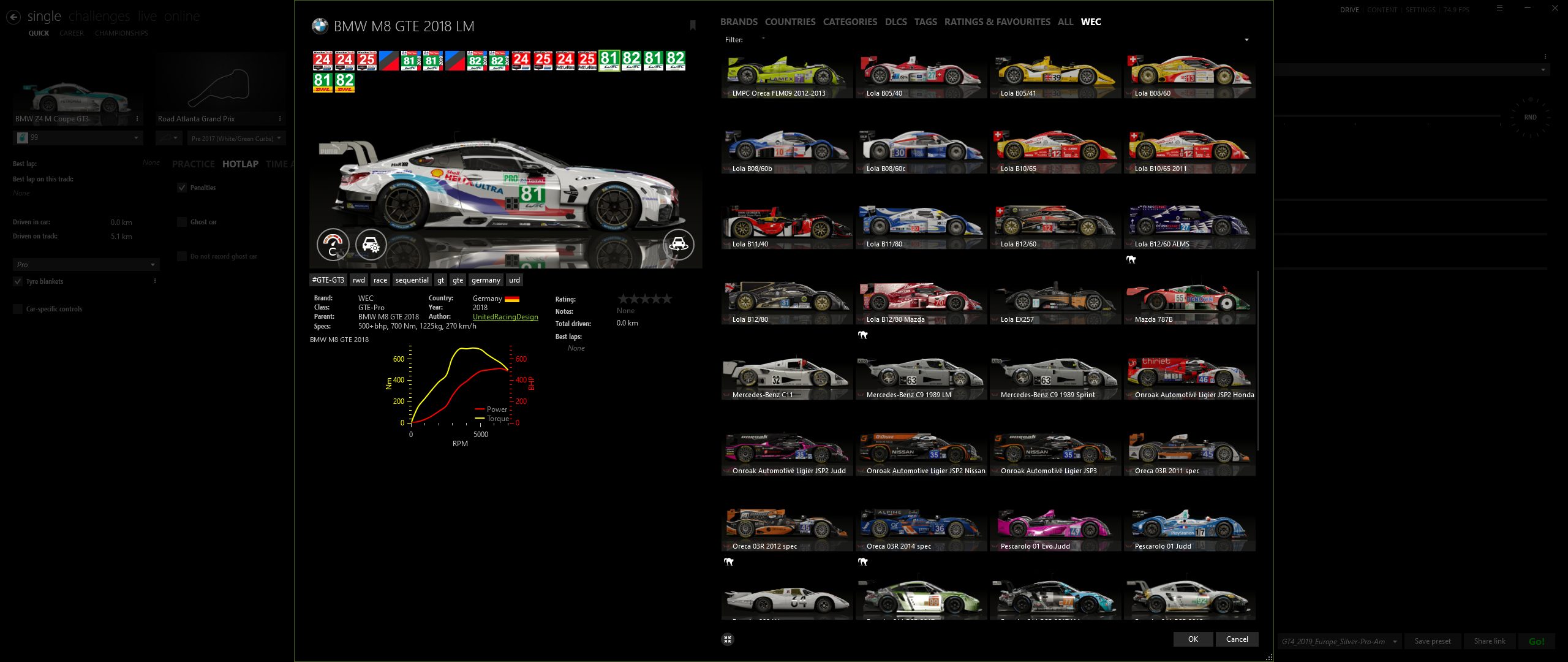Click the BMW logo next to the title

tap(320, 26)
